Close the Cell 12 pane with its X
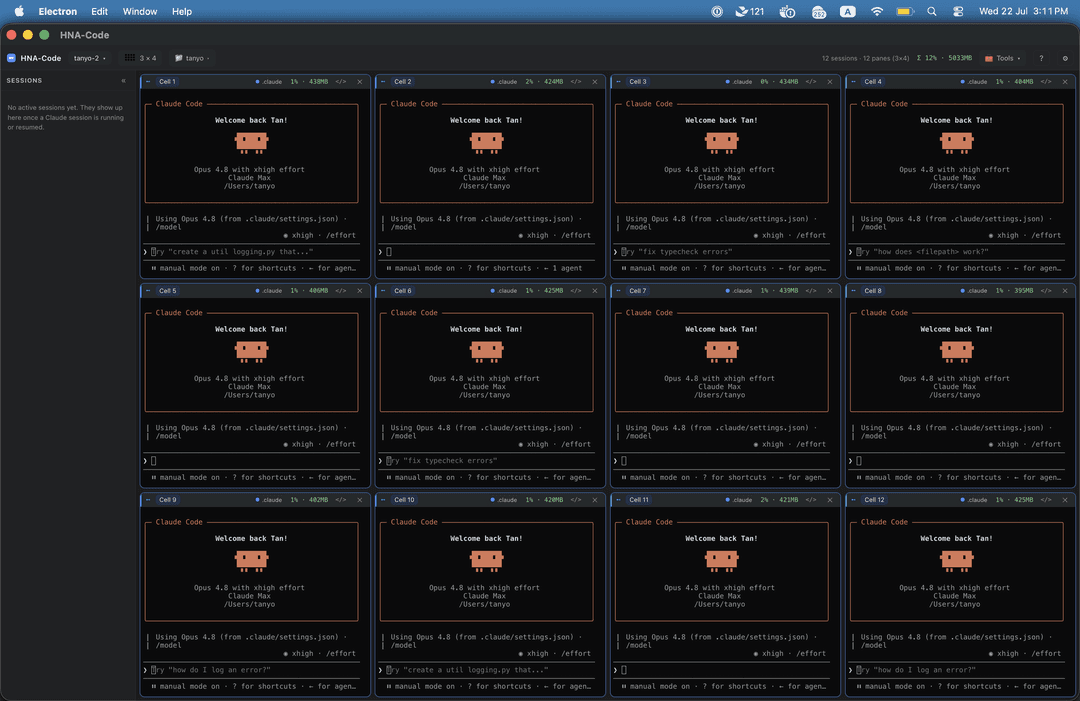 [x=1065, y=500]
